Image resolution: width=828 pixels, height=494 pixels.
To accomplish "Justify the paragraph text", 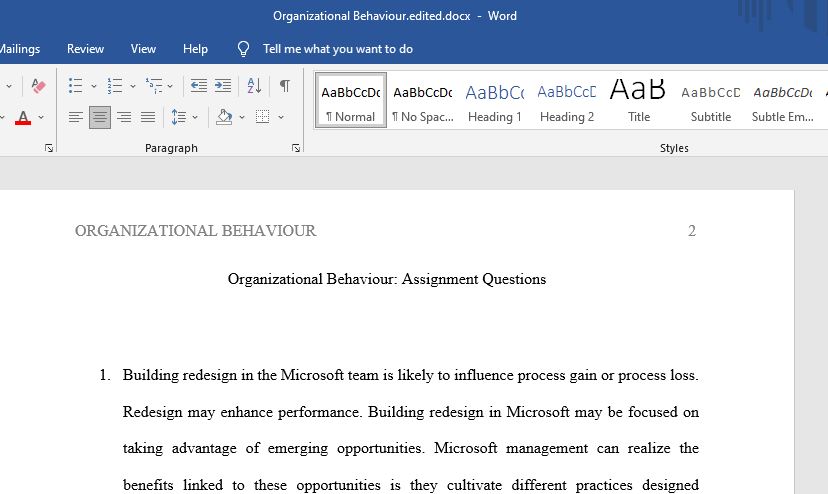I will click(148, 117).
